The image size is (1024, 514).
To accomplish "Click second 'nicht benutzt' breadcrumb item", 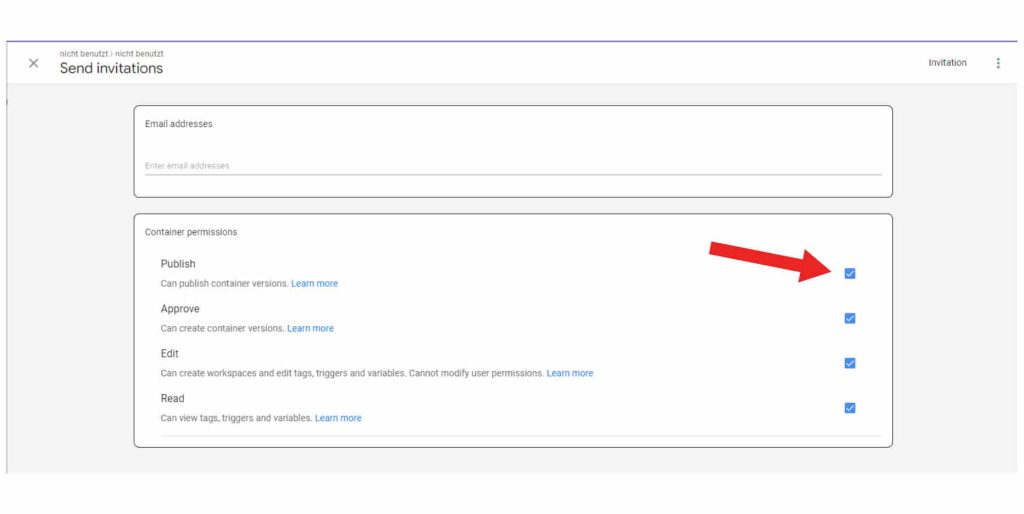I will pos(140,53).
